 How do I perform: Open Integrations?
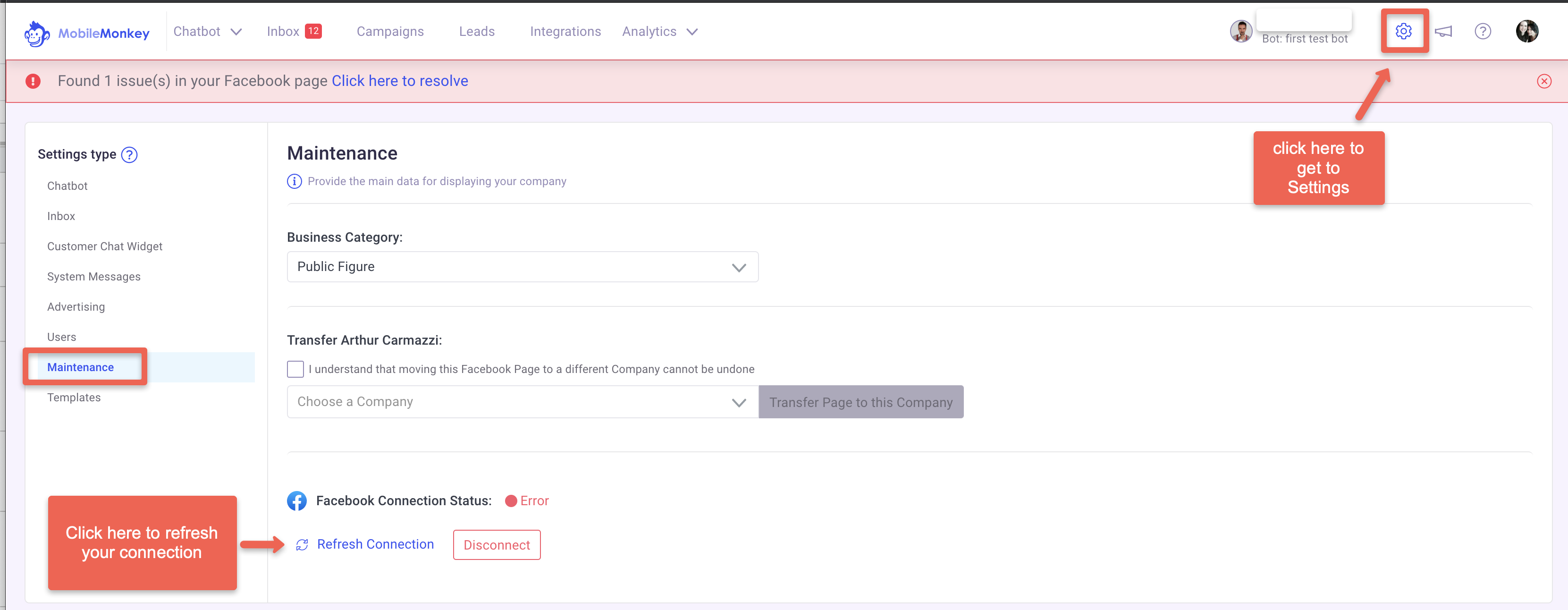(565, 31)
